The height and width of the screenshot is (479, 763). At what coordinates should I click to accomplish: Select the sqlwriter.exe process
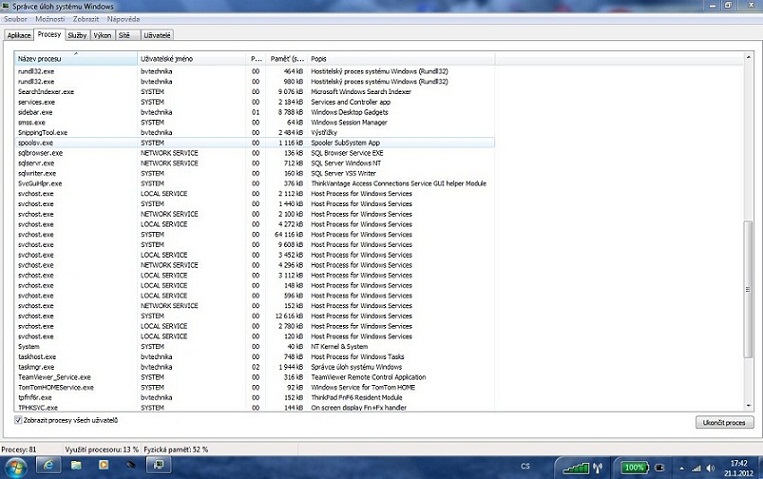(255, 173)
